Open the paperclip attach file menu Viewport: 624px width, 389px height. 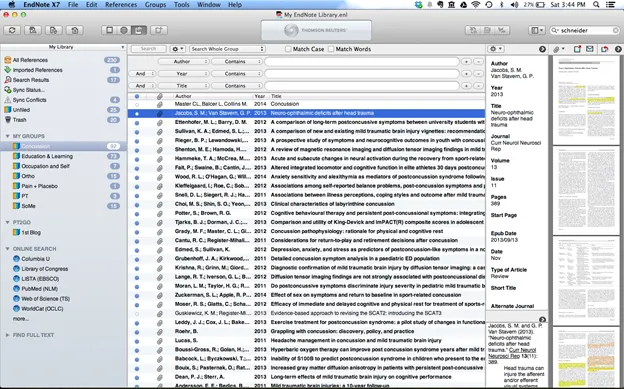pos(558,49)
